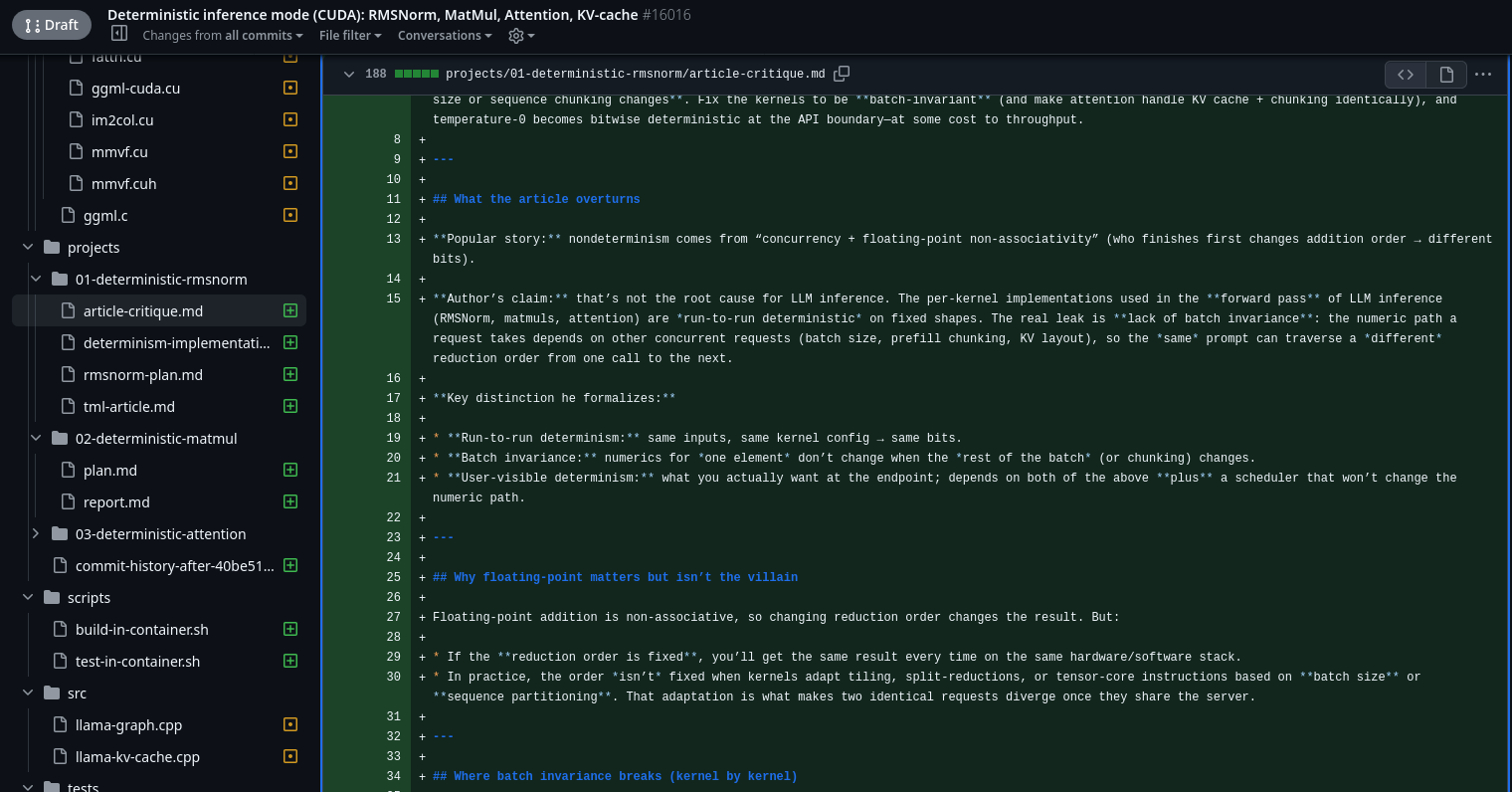Collapse the projects folder
This screenshot has height=792, width=1512.
pos(28,248)
